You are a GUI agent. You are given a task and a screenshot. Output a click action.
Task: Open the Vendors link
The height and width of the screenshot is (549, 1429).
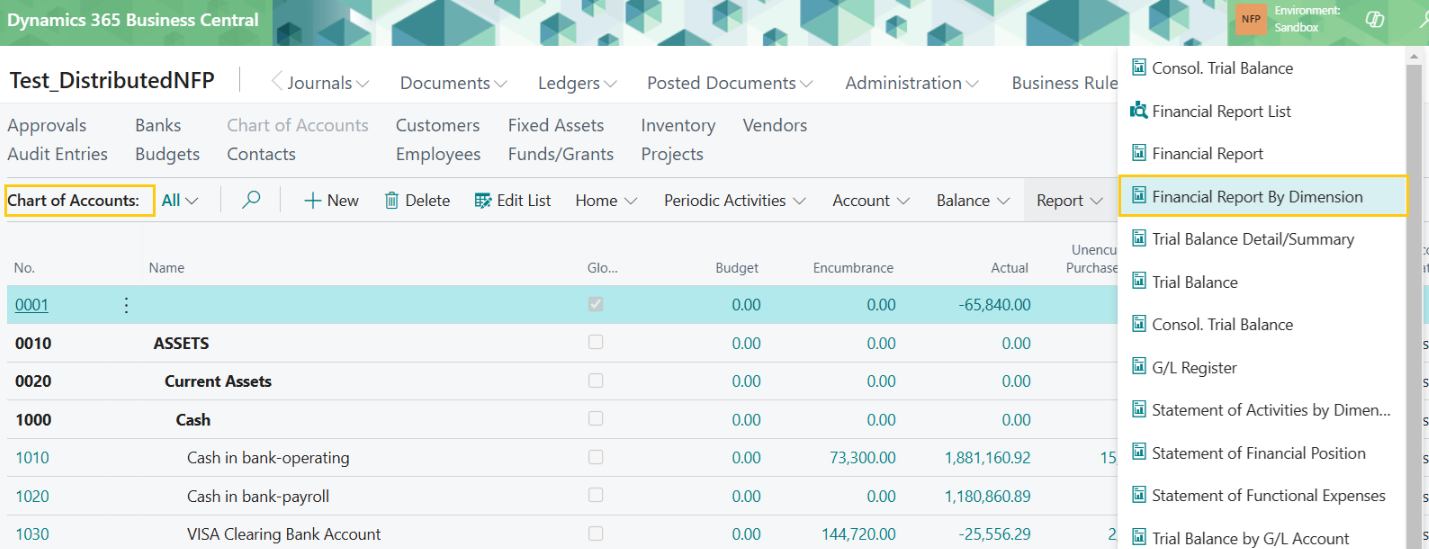775,125
